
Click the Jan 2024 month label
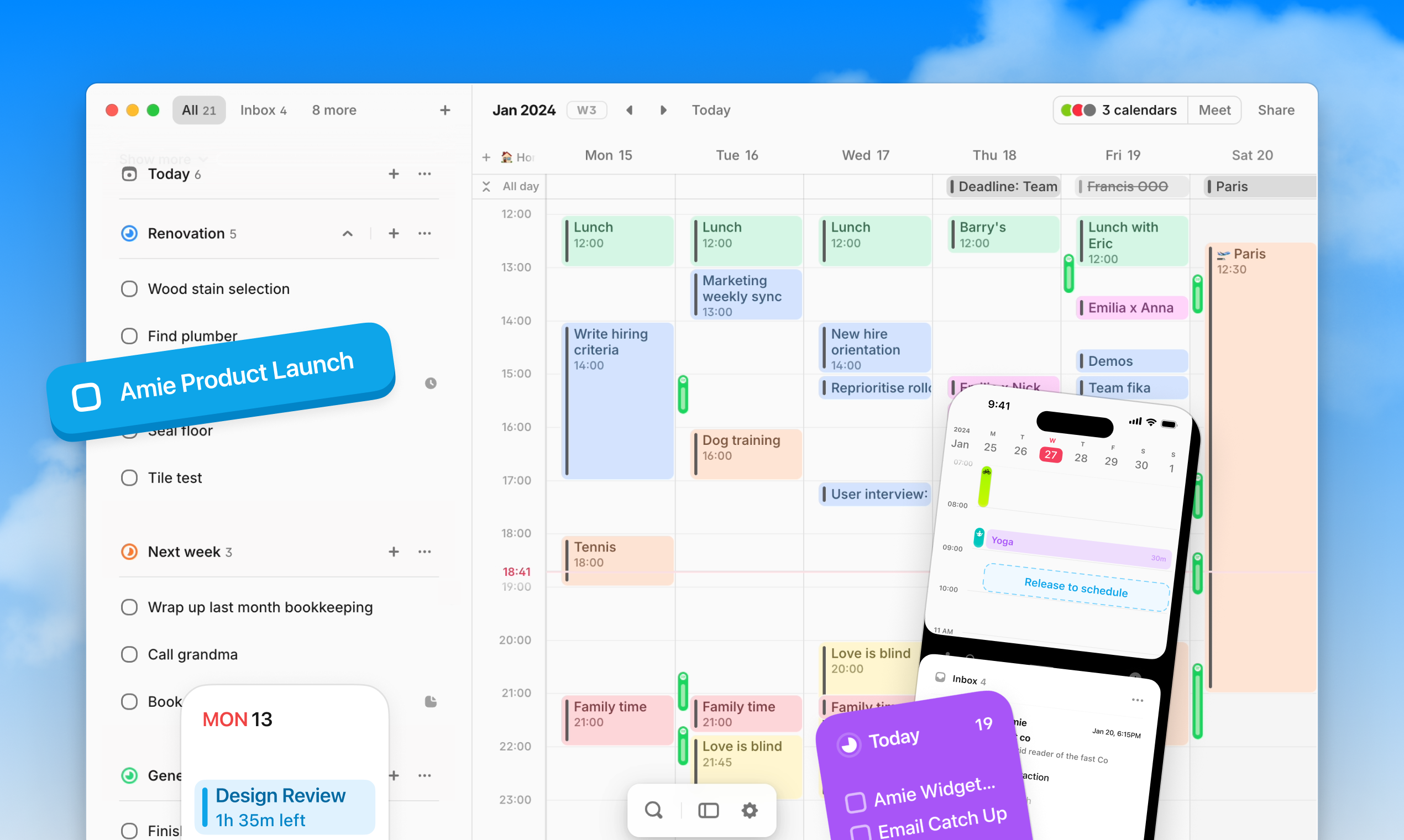click(x=524, y=110)
